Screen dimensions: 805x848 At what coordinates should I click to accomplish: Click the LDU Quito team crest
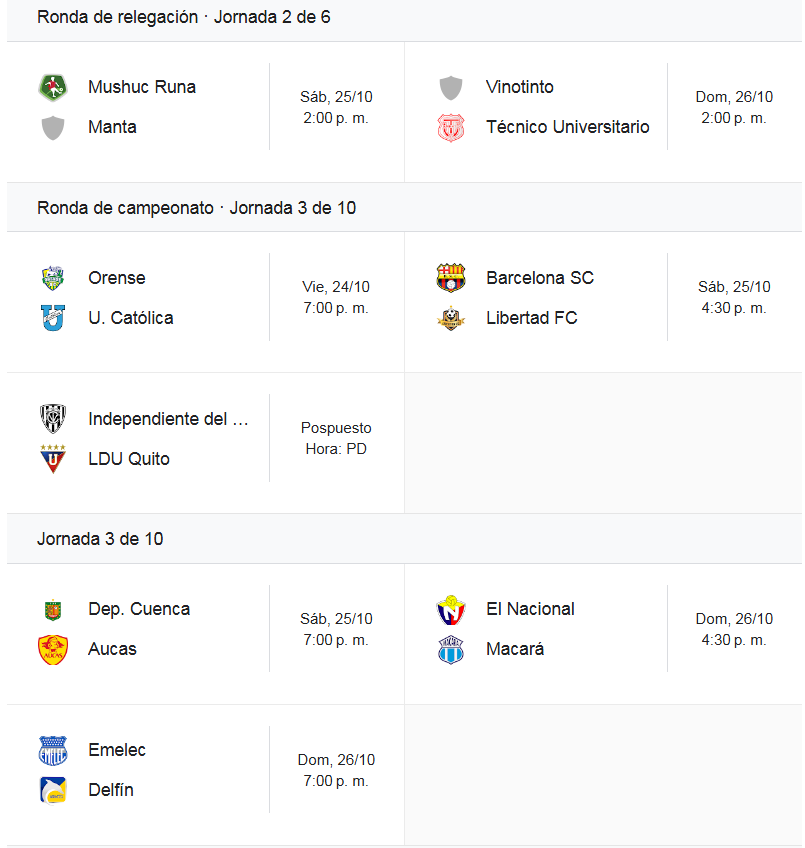53,459
